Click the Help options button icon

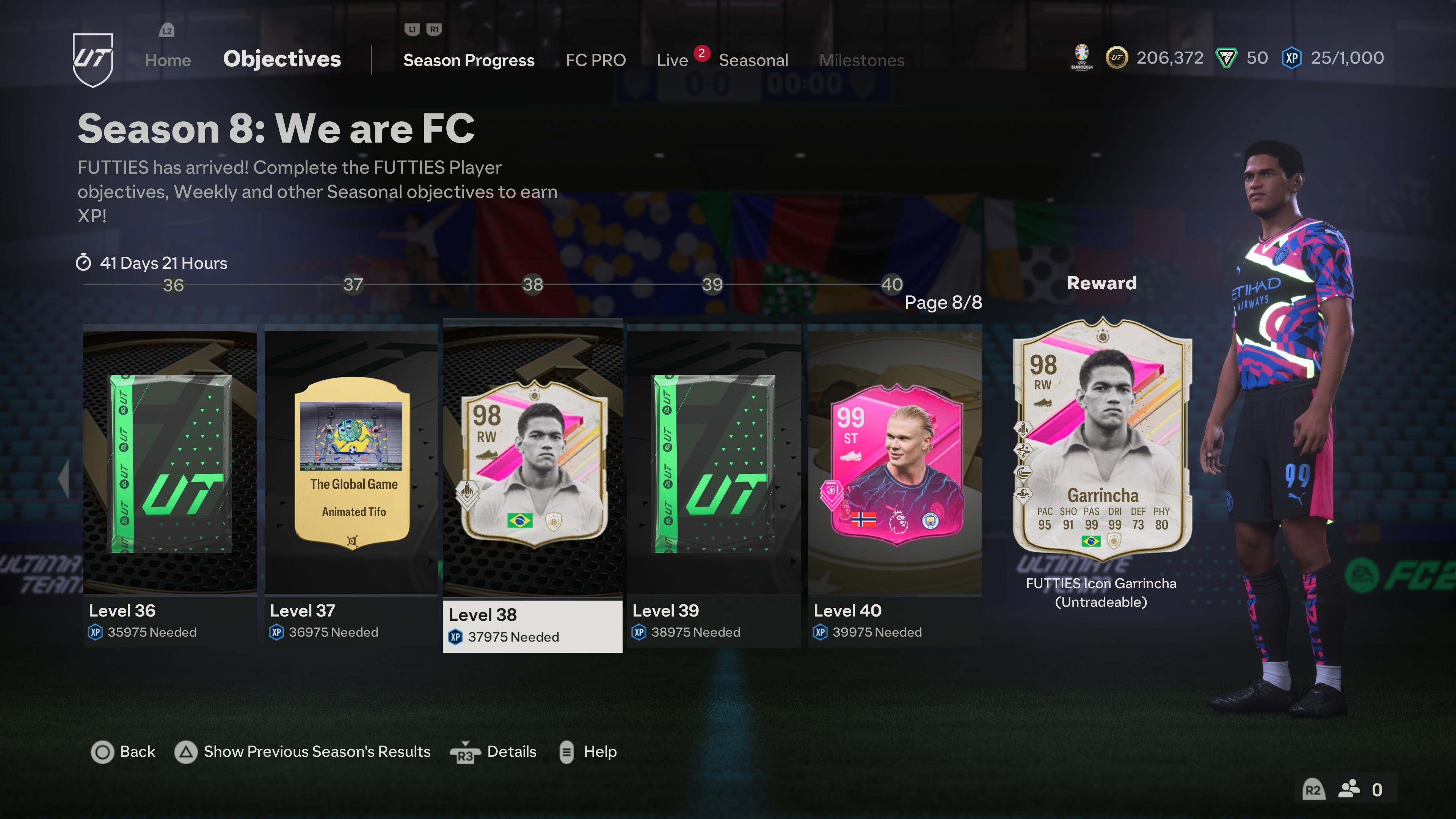pos(566,752)
